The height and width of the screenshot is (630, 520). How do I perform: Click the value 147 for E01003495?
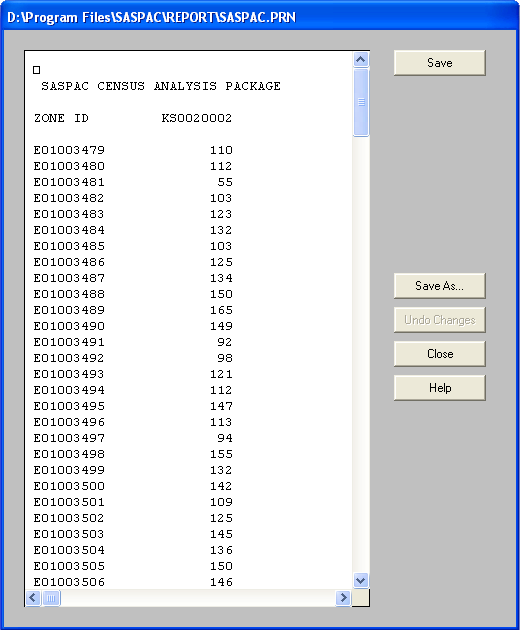point(221,406)
